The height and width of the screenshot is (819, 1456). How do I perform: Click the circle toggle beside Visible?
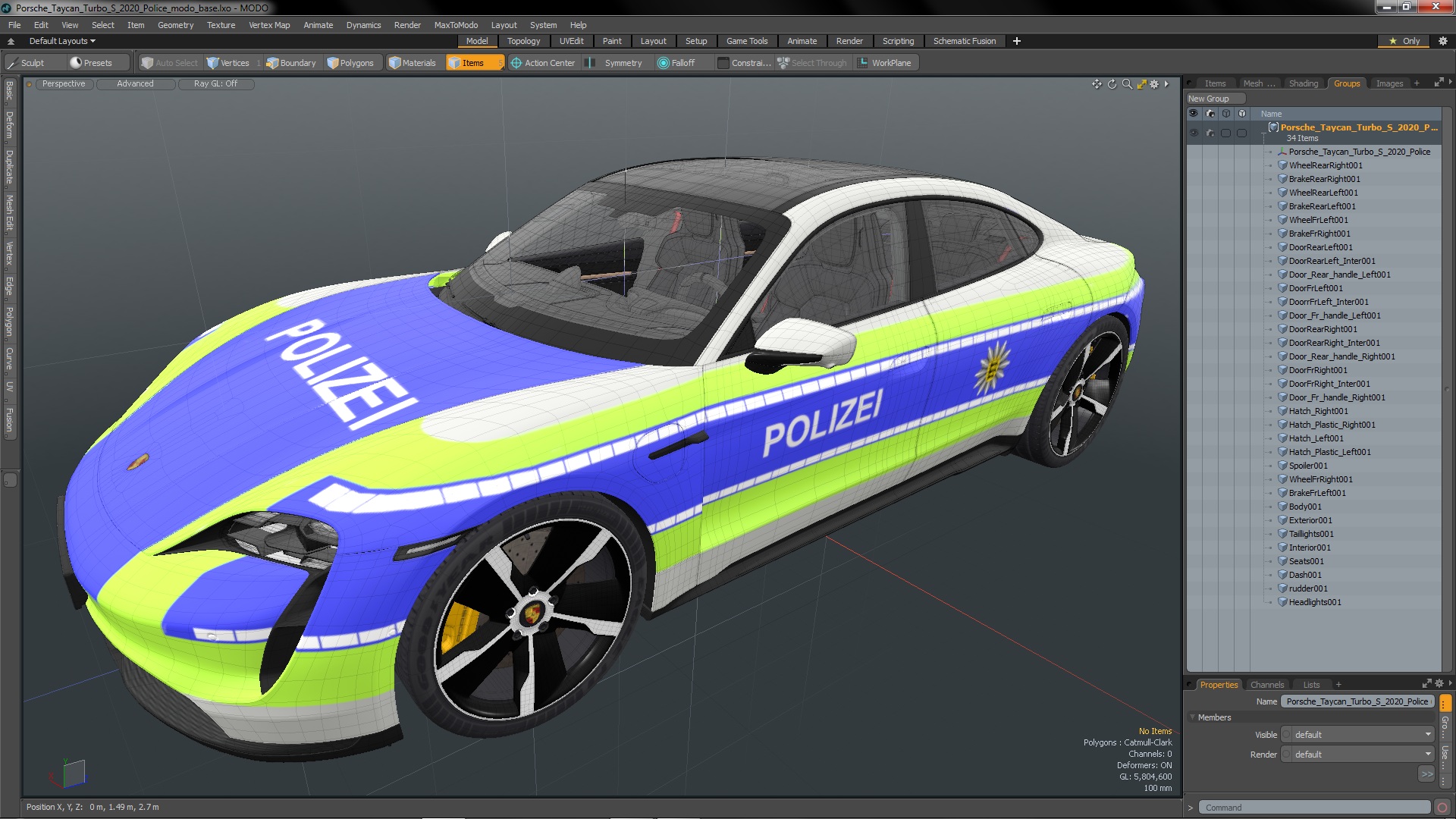[1287, 735]
